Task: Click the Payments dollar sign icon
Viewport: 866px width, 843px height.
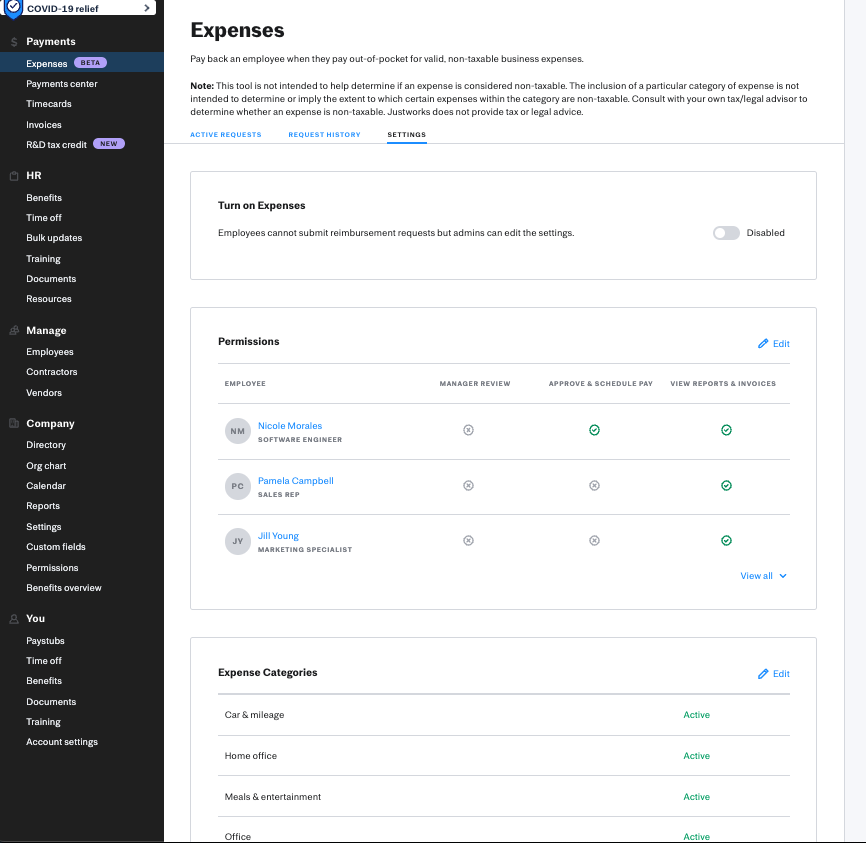Action: [13, 42]
